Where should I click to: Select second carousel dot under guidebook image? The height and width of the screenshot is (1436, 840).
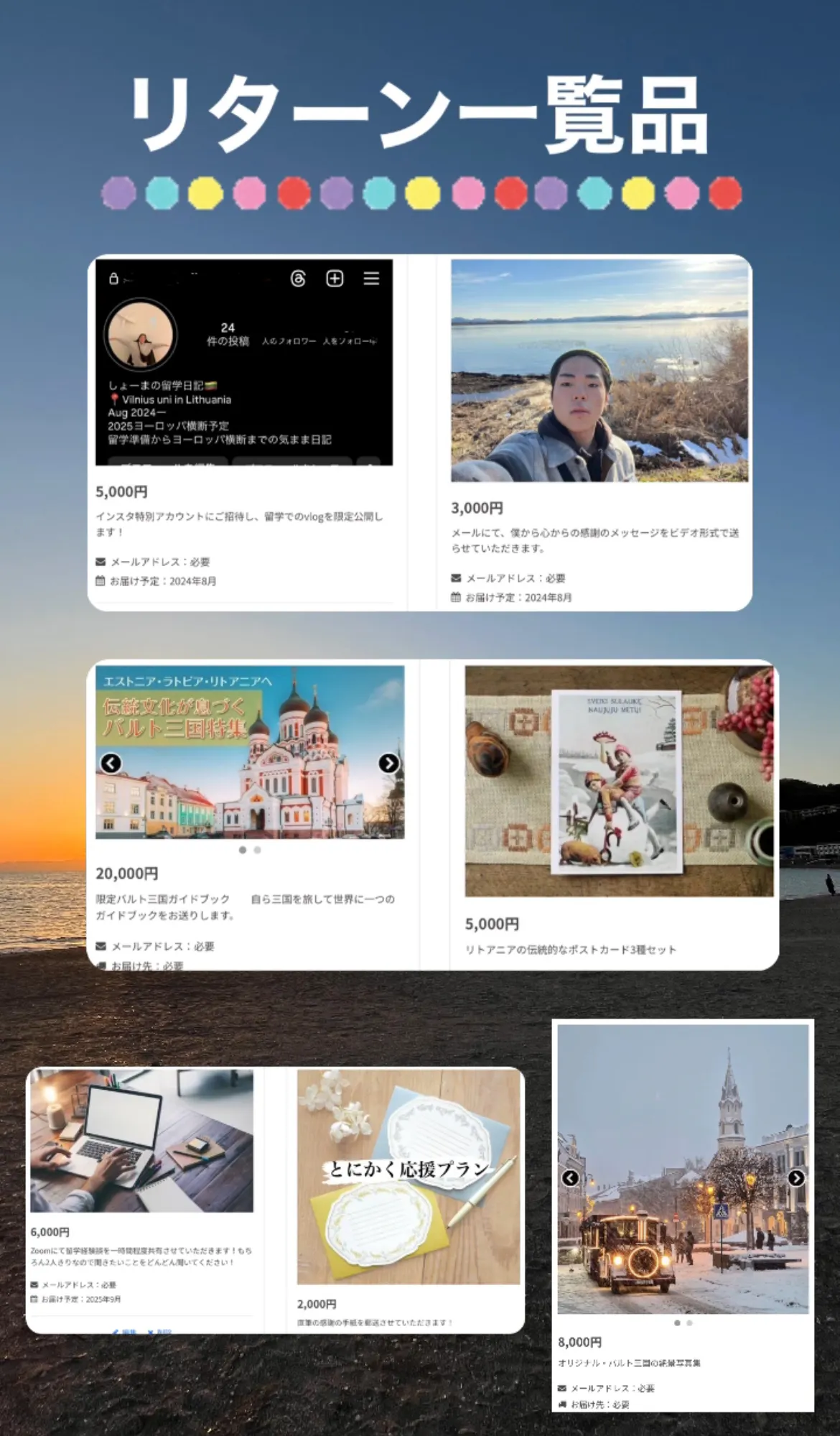[258, 850]
